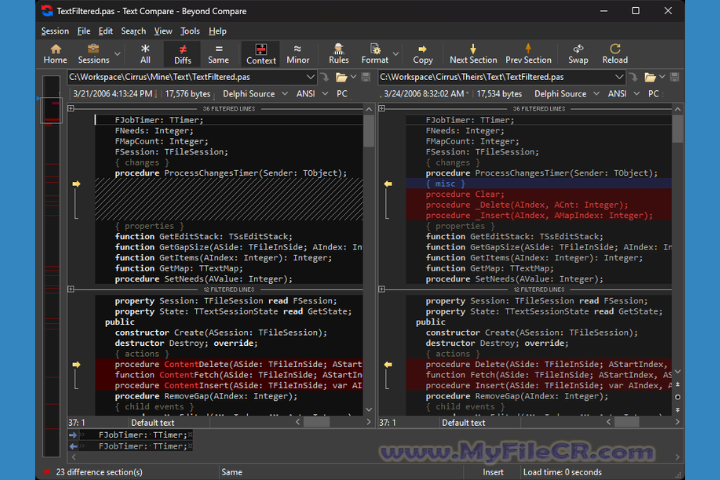The height and width of the screenshot is (480, 720).
Task: Open right pane ANSI encoding dropdown
Action: (624, 94)
